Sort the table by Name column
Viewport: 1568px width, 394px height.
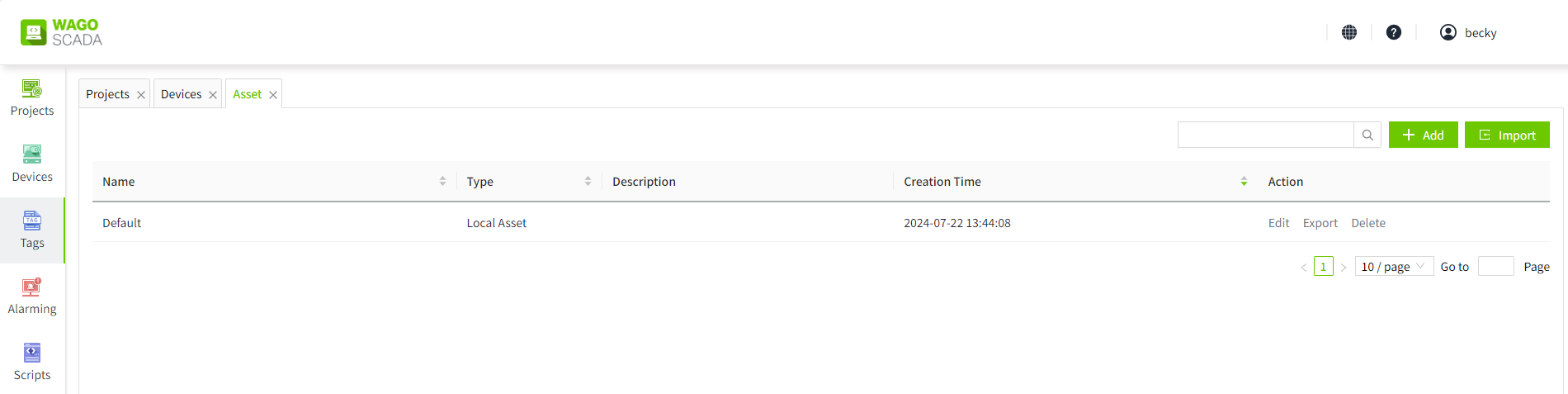pyautogui.click(x=442, y=181)
